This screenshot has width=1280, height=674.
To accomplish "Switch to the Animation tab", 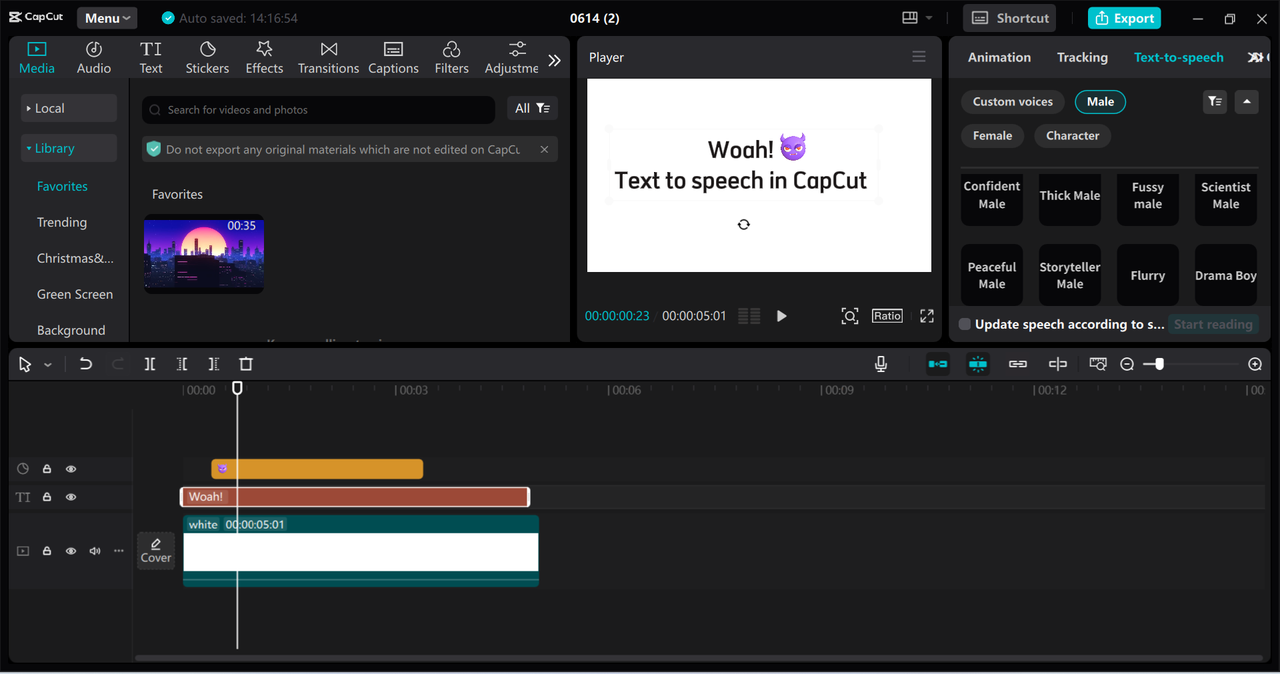I will [999, 57].
